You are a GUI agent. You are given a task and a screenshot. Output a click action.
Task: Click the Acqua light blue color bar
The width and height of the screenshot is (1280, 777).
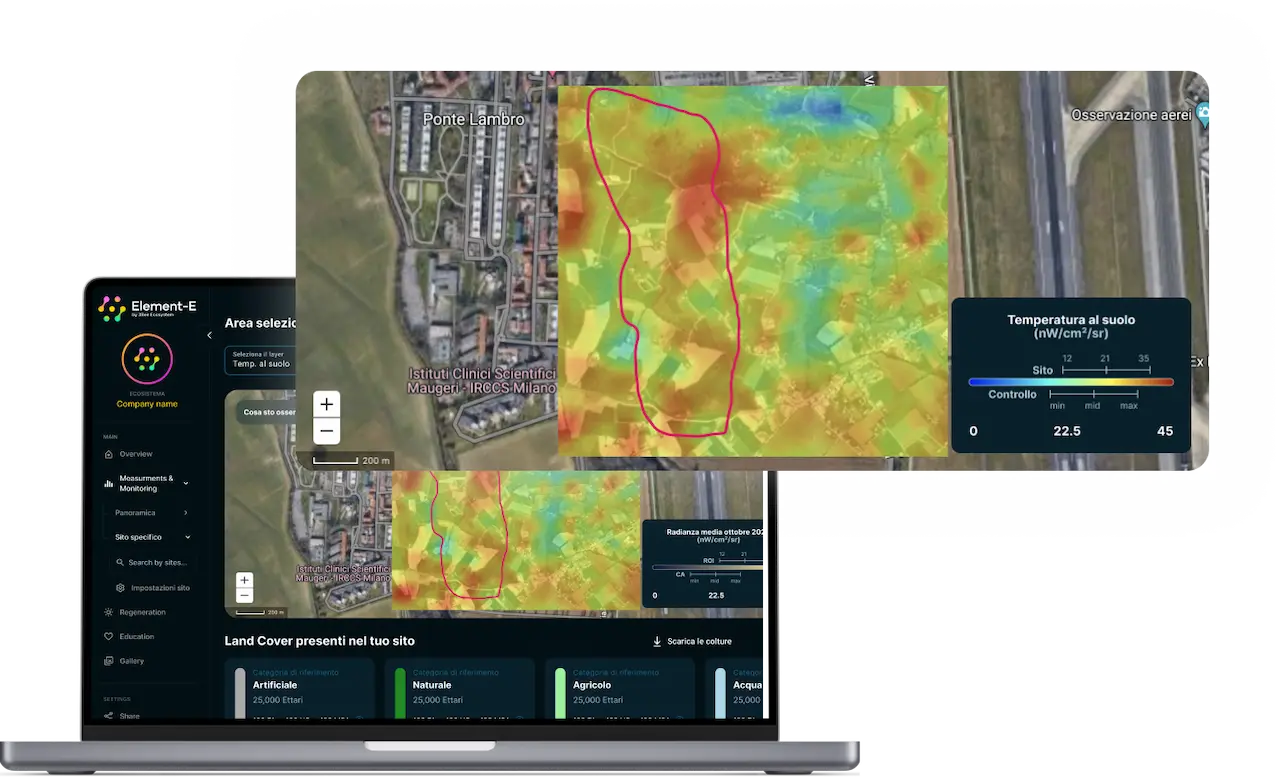click(720, 693)
